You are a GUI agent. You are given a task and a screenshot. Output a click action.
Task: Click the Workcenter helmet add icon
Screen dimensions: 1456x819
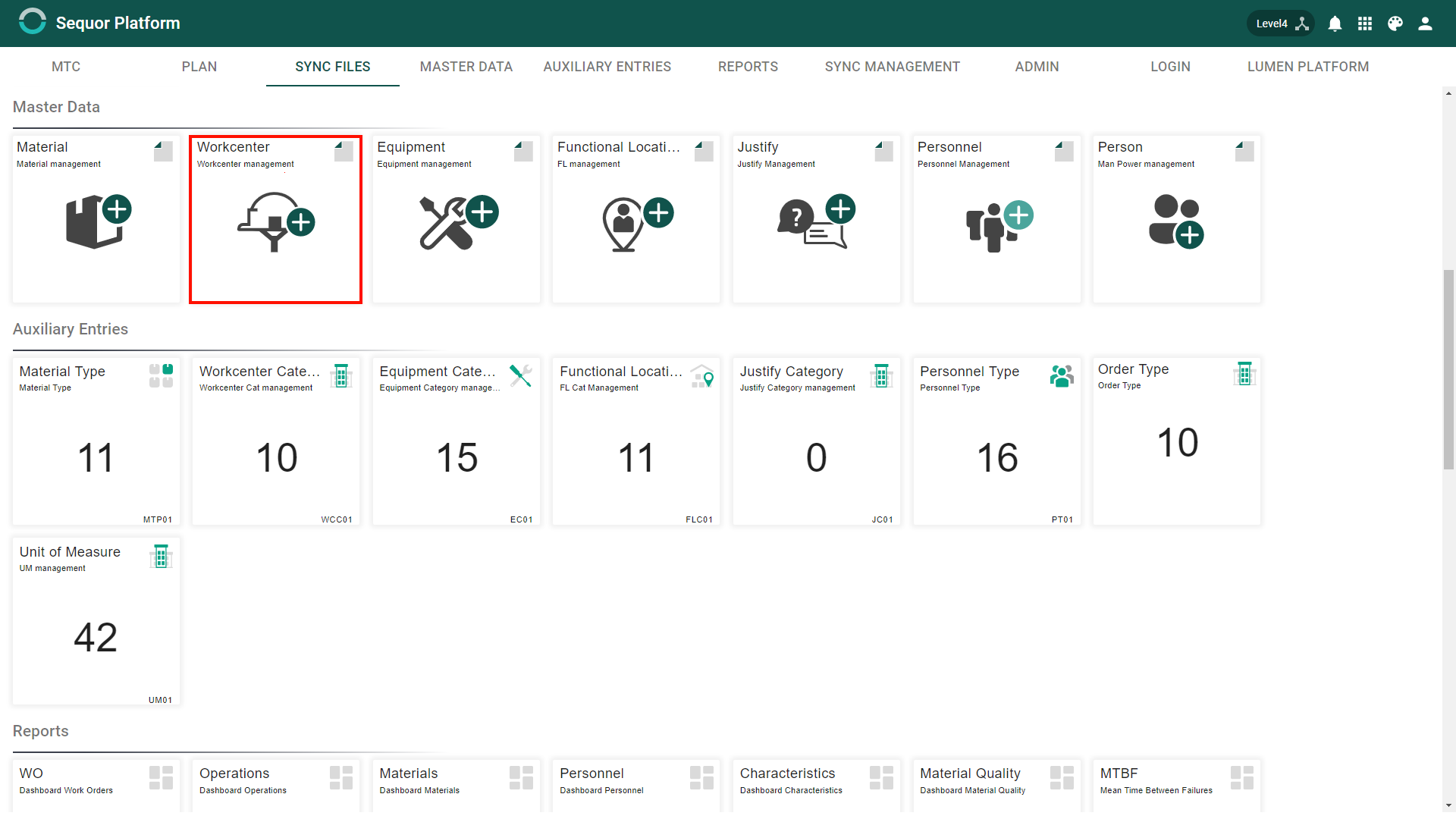[x=276, y=221]
